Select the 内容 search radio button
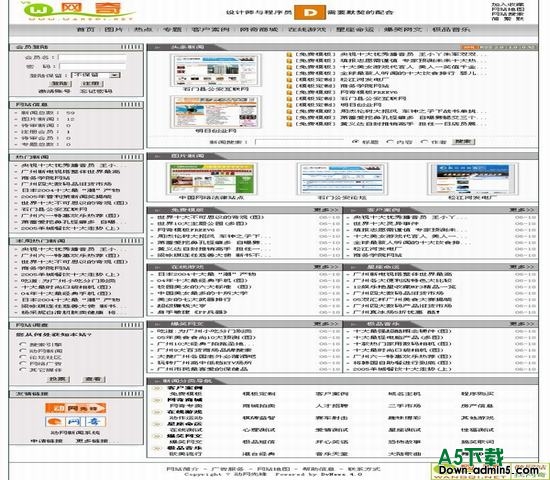Viewport: 550px width, 480px height. click(389, 142)
